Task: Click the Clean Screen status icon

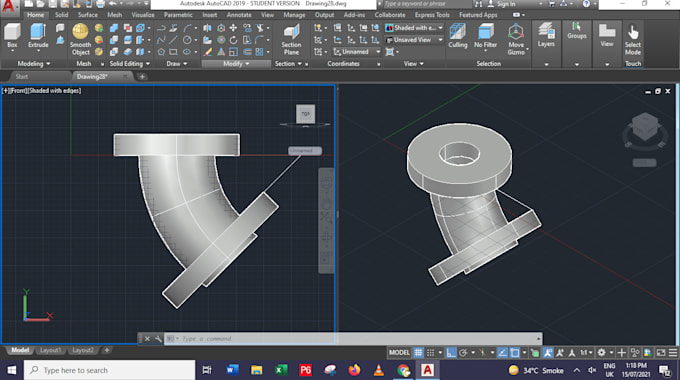Action: (x=660, y=353)
